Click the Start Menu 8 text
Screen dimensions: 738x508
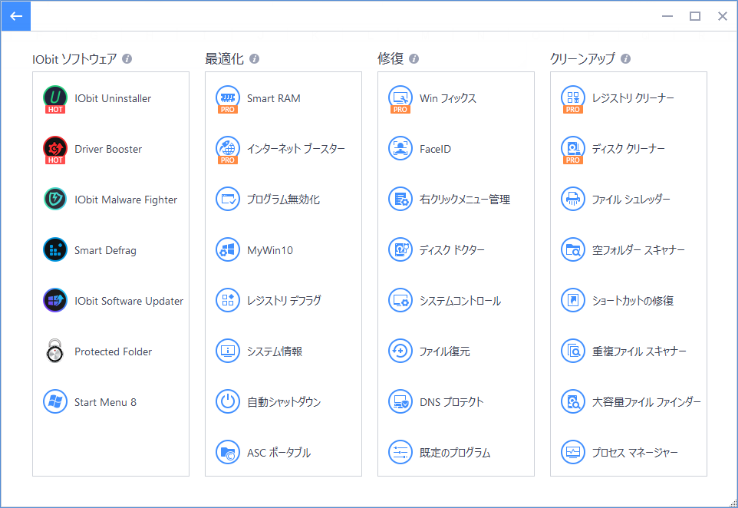(105, 402)
